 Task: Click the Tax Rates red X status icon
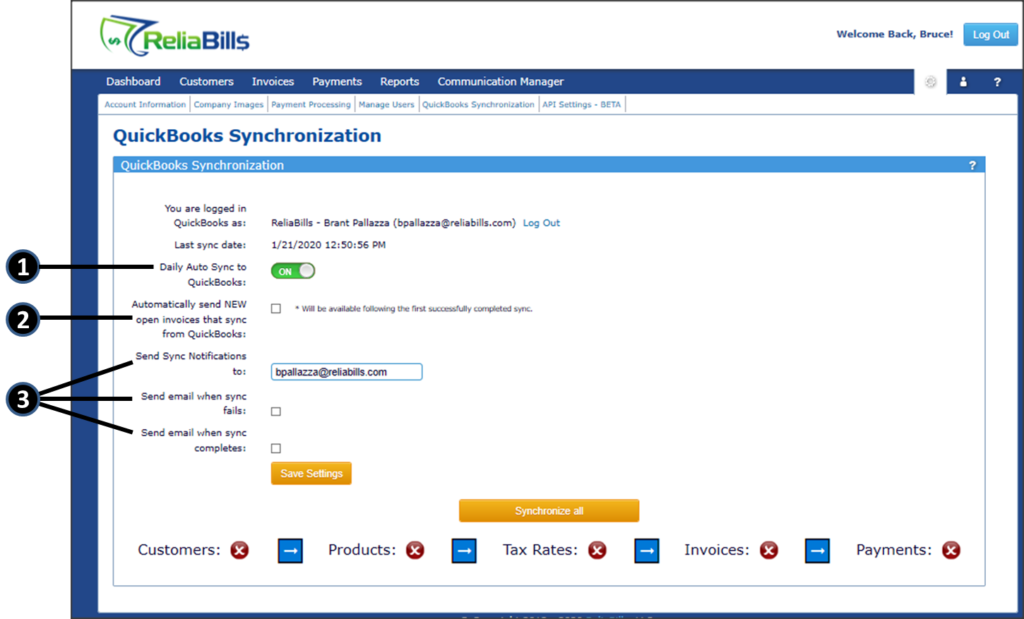[x=597, y=550]
